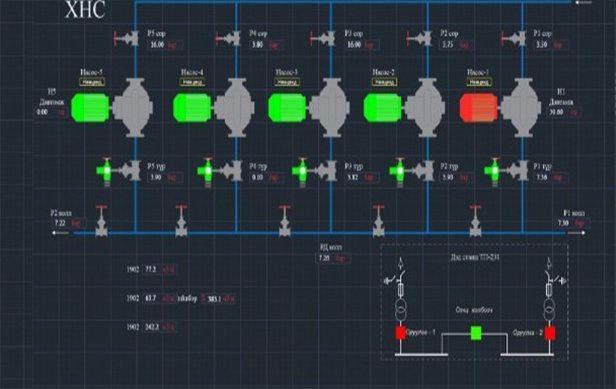616x389 pixels.
Task: Click the P3 тур pressure value 3.82
Action: click(353, 178)
